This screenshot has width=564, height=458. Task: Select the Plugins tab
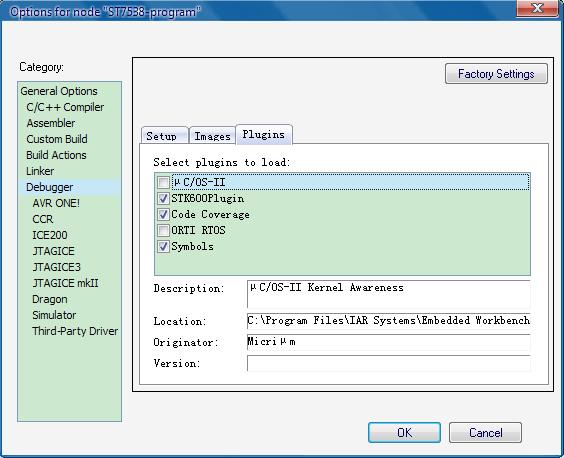coord(264,135)
